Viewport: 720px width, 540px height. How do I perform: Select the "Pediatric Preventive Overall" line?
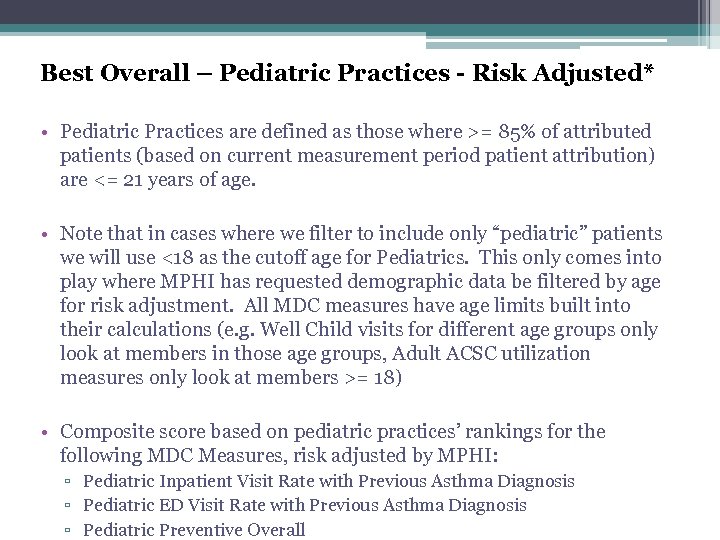click(194, 530)
